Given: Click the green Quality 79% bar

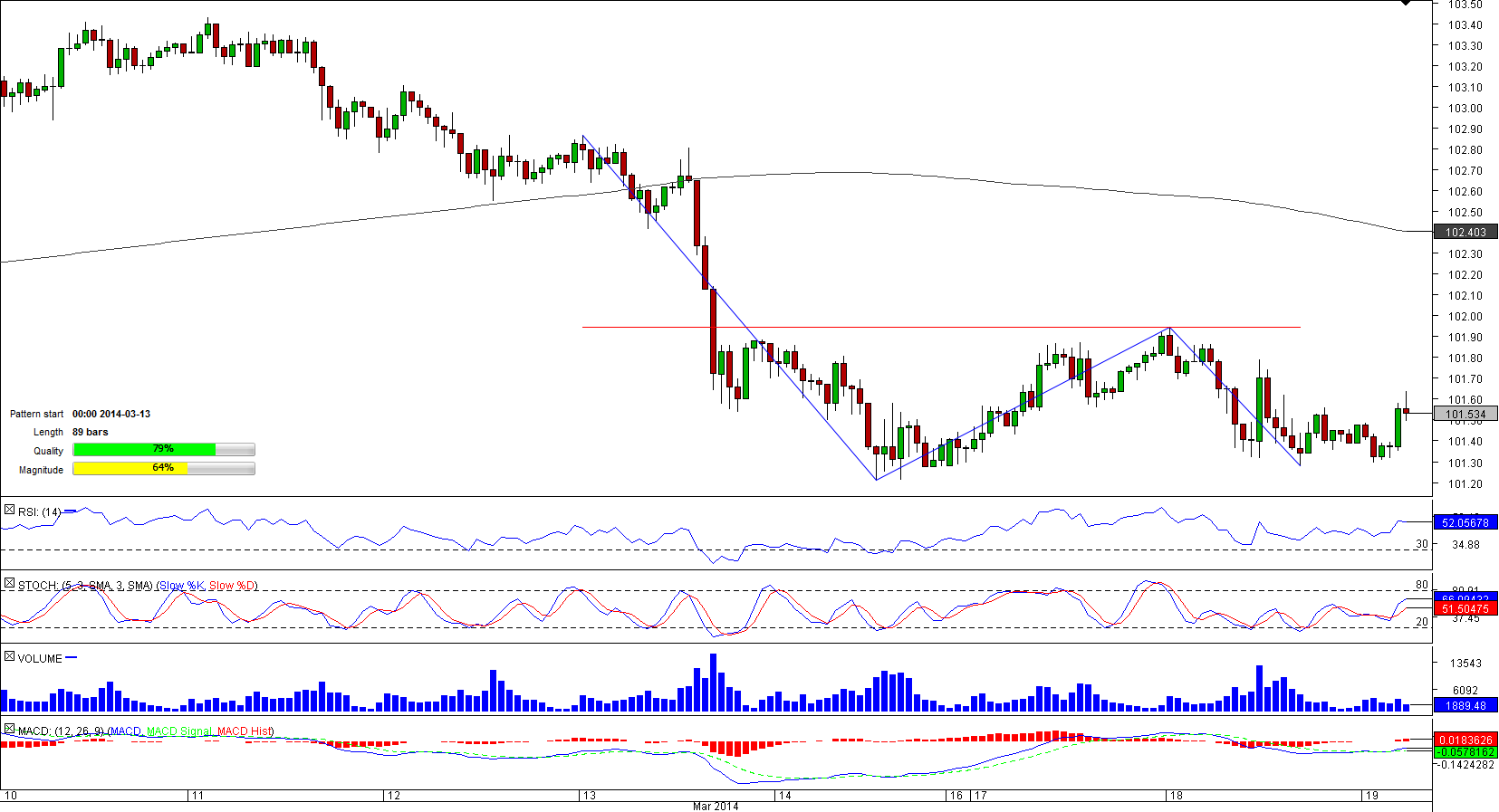Looking at the screenshot, I should (x=144, y=450).
